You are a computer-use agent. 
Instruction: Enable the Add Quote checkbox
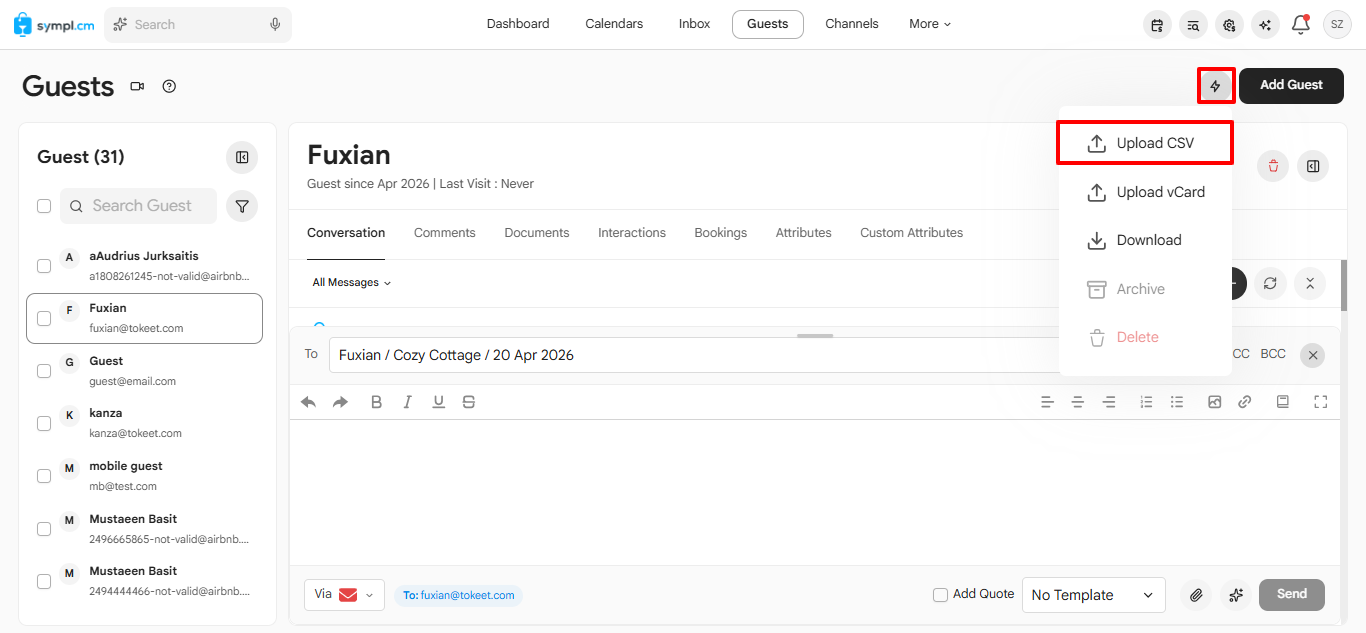[x=940, y=595]
